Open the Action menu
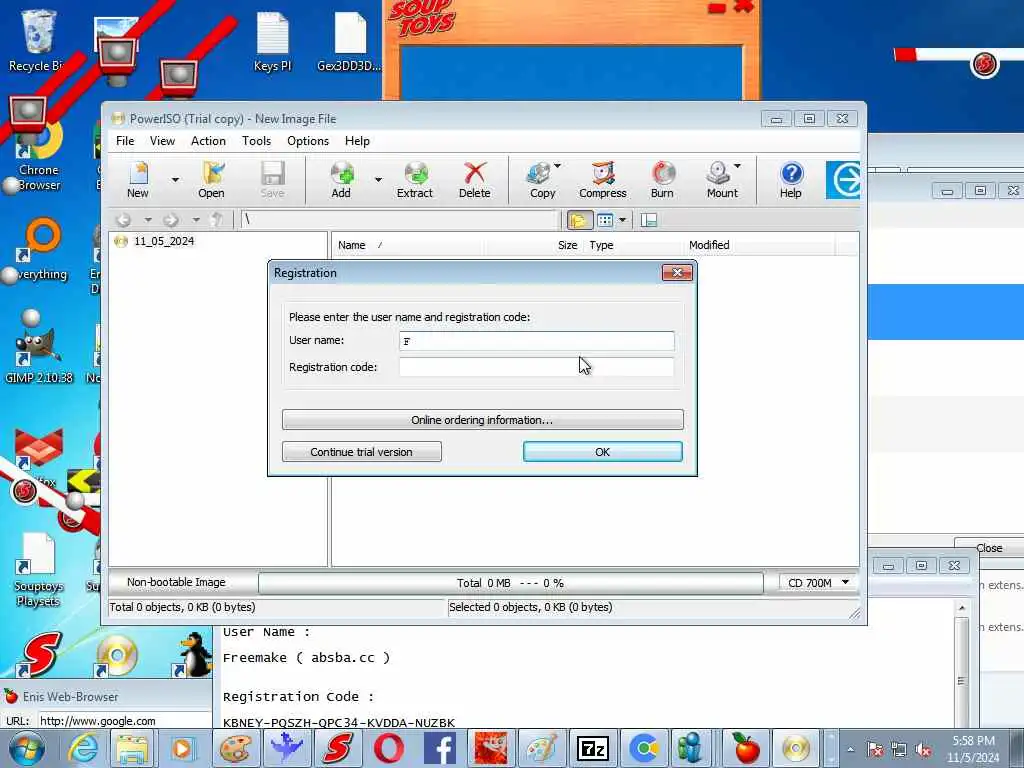The width and height of the screenshot is (1024, 768). point(208,141)
